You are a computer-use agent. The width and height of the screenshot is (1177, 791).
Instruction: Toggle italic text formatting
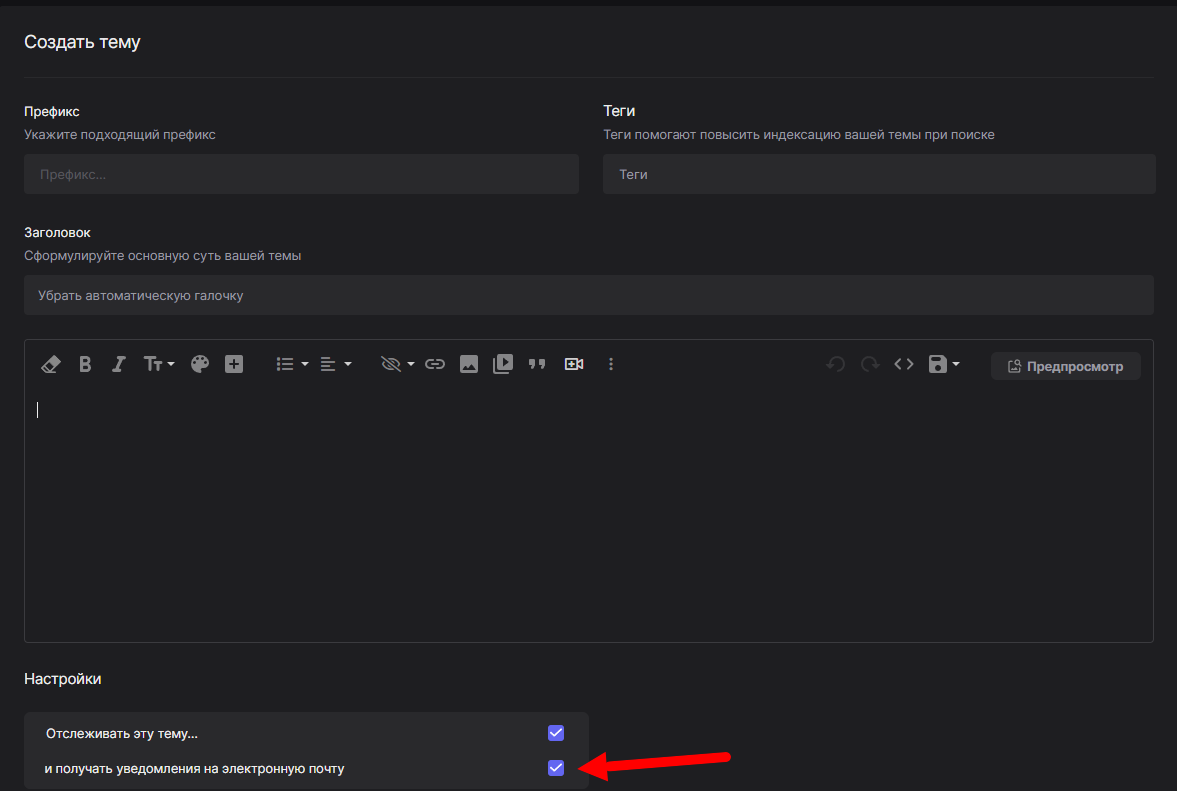[118, 365]
